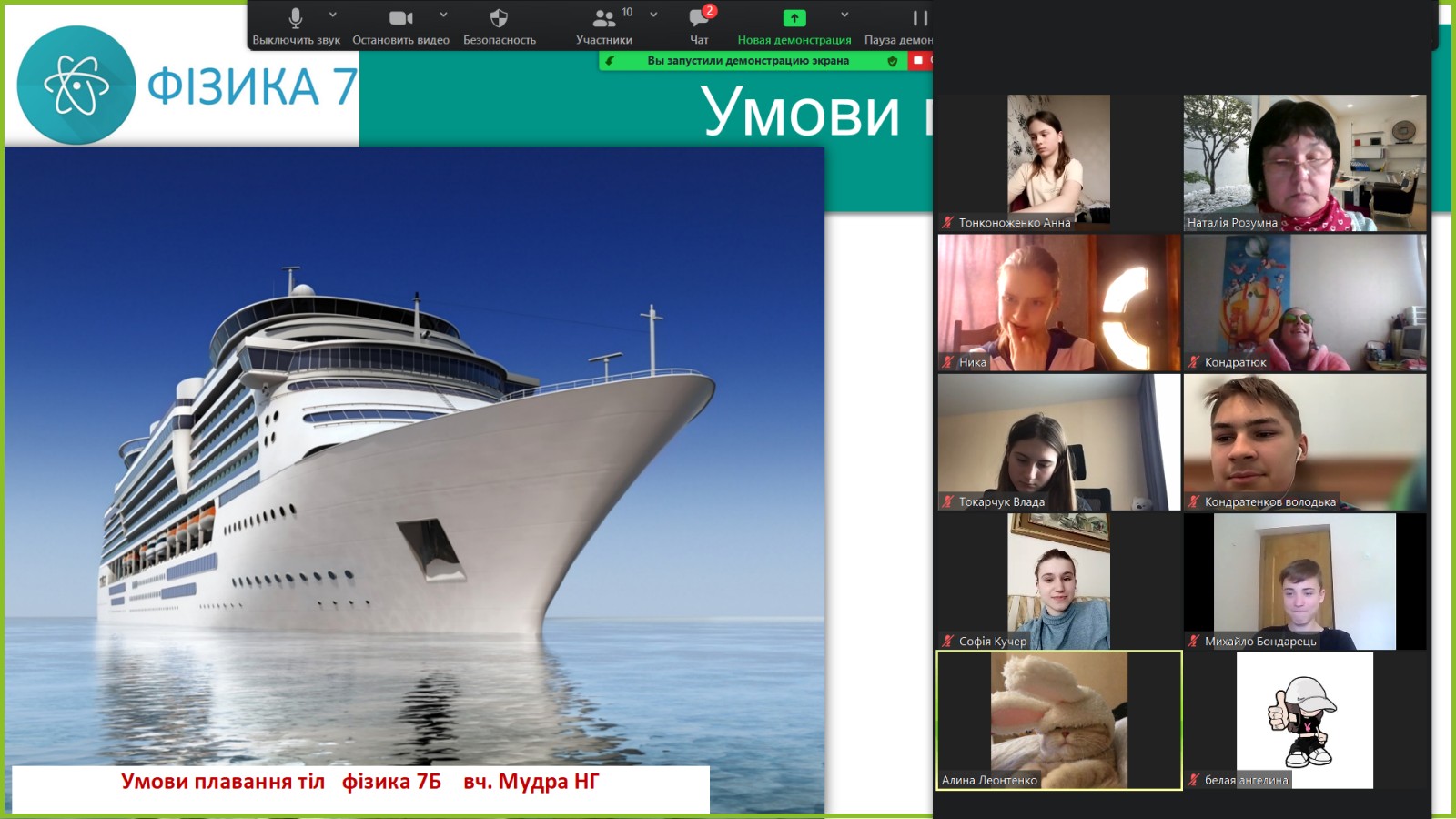The width and height of the screenshot is (1456, 819).
Task: Click shield icon in green sharing banner
Action: [892, 61]
